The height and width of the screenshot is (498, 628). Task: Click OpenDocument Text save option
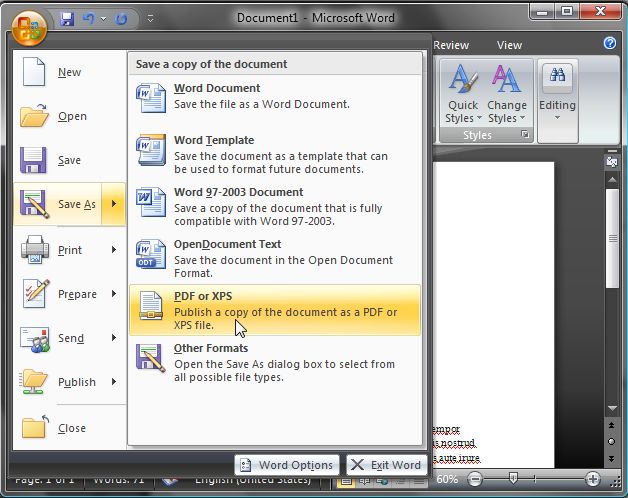click(275, 258)
